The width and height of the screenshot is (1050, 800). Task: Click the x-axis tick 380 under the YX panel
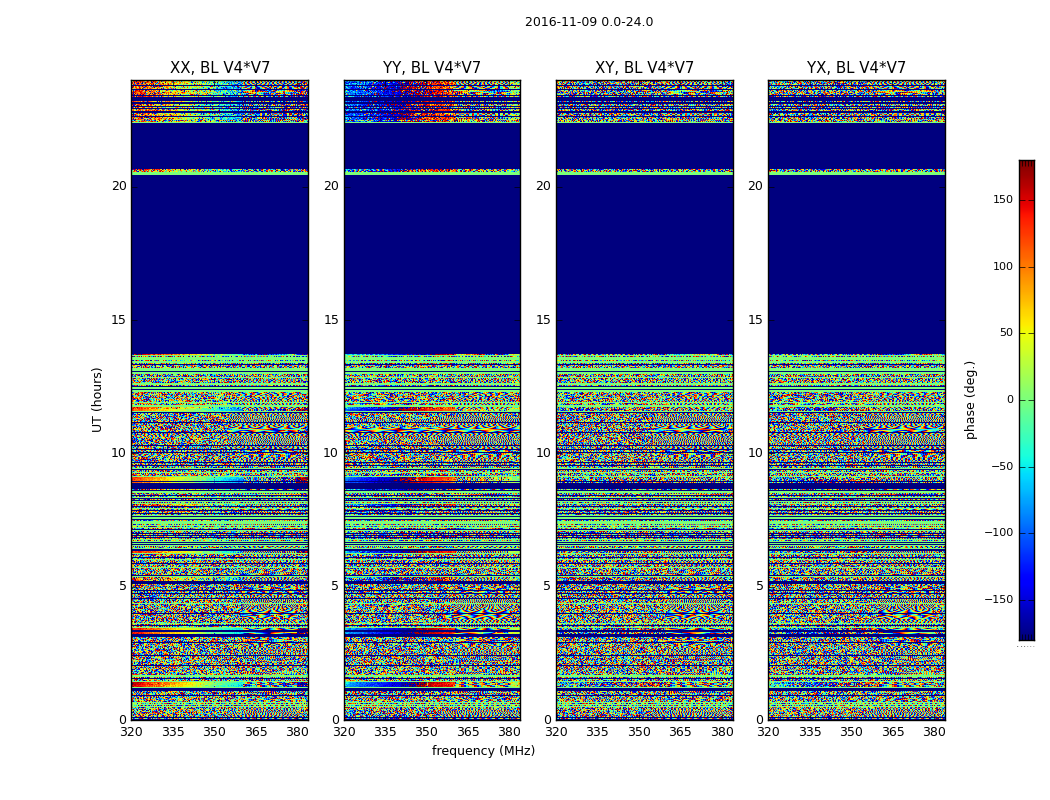[x=934, y=732]
